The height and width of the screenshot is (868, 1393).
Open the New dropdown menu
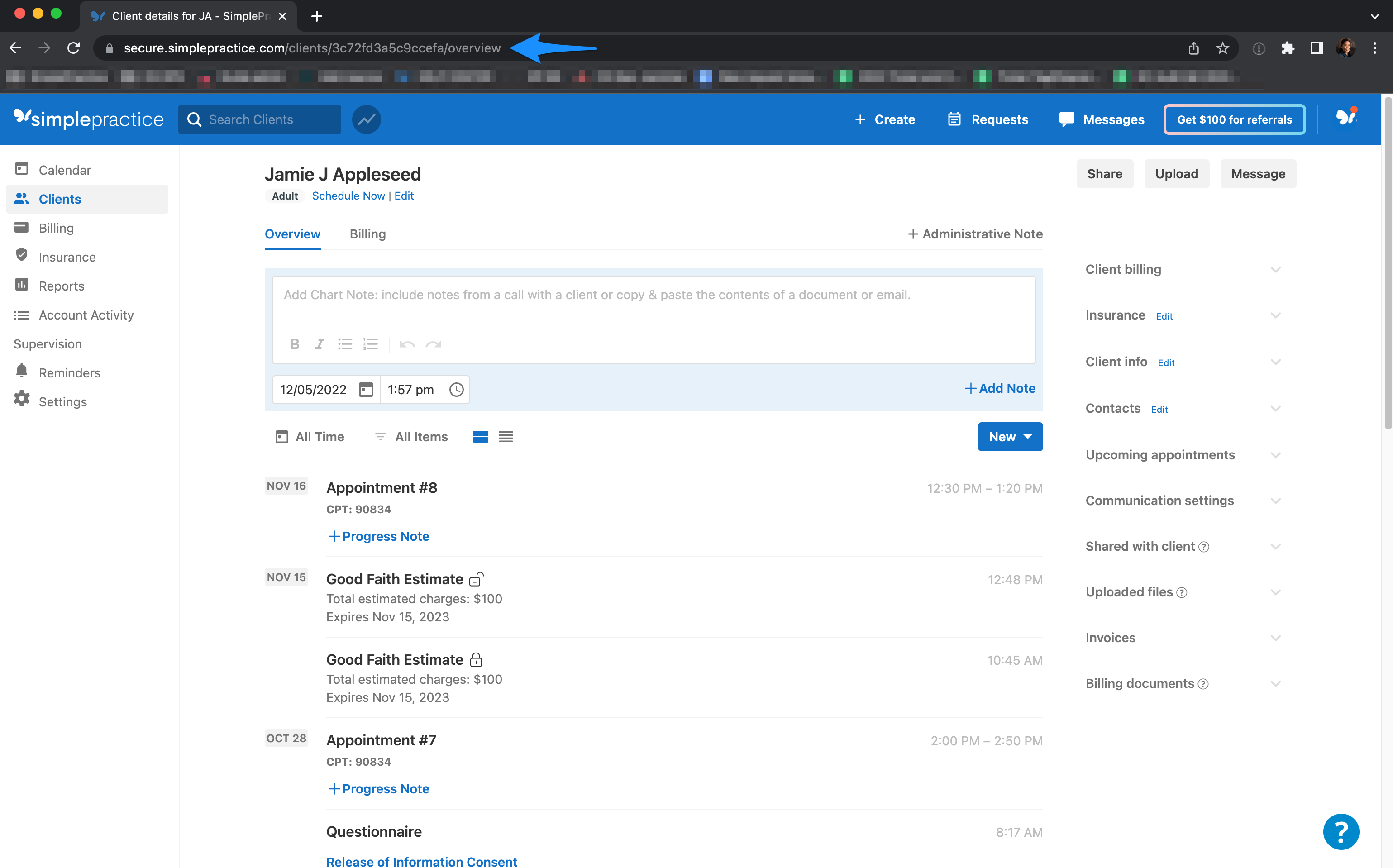(x=1010, y=436)
